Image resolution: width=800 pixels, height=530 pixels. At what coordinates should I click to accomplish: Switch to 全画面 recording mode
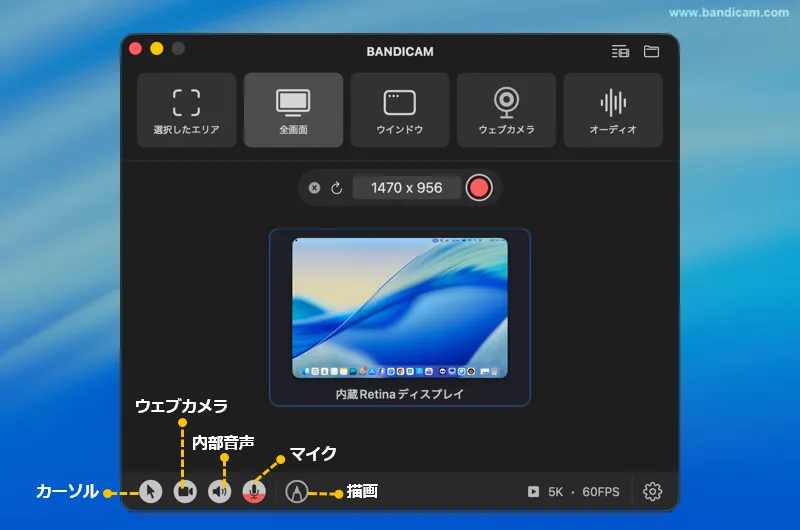pyautogui.click(x=293, y=110)
